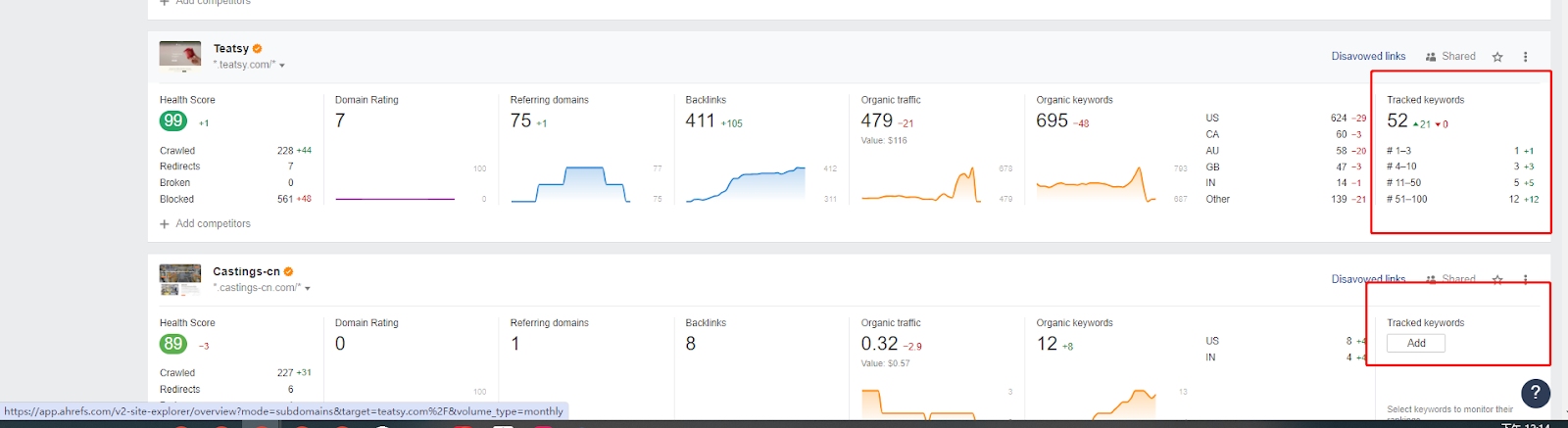This screenshot has width=1568, height=428.
Task: Expand the teatsy.com domain scope dropdown
Action: point(282,66)
